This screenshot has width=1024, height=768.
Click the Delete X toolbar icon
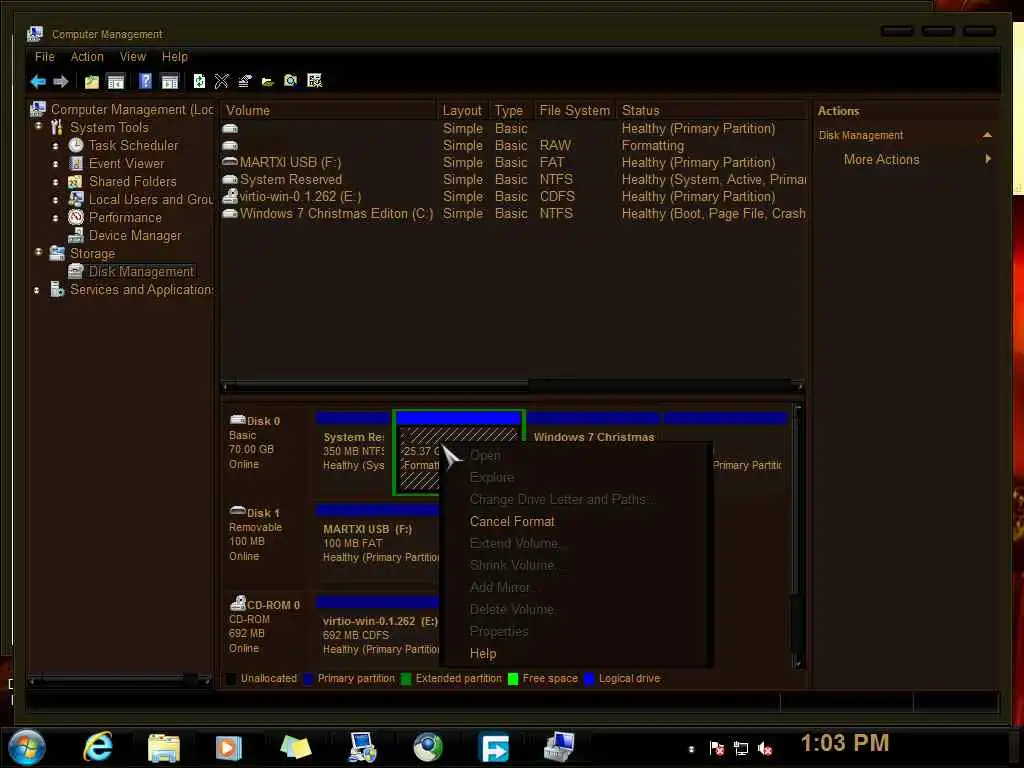pyautogui.click(x=221, y=81)
